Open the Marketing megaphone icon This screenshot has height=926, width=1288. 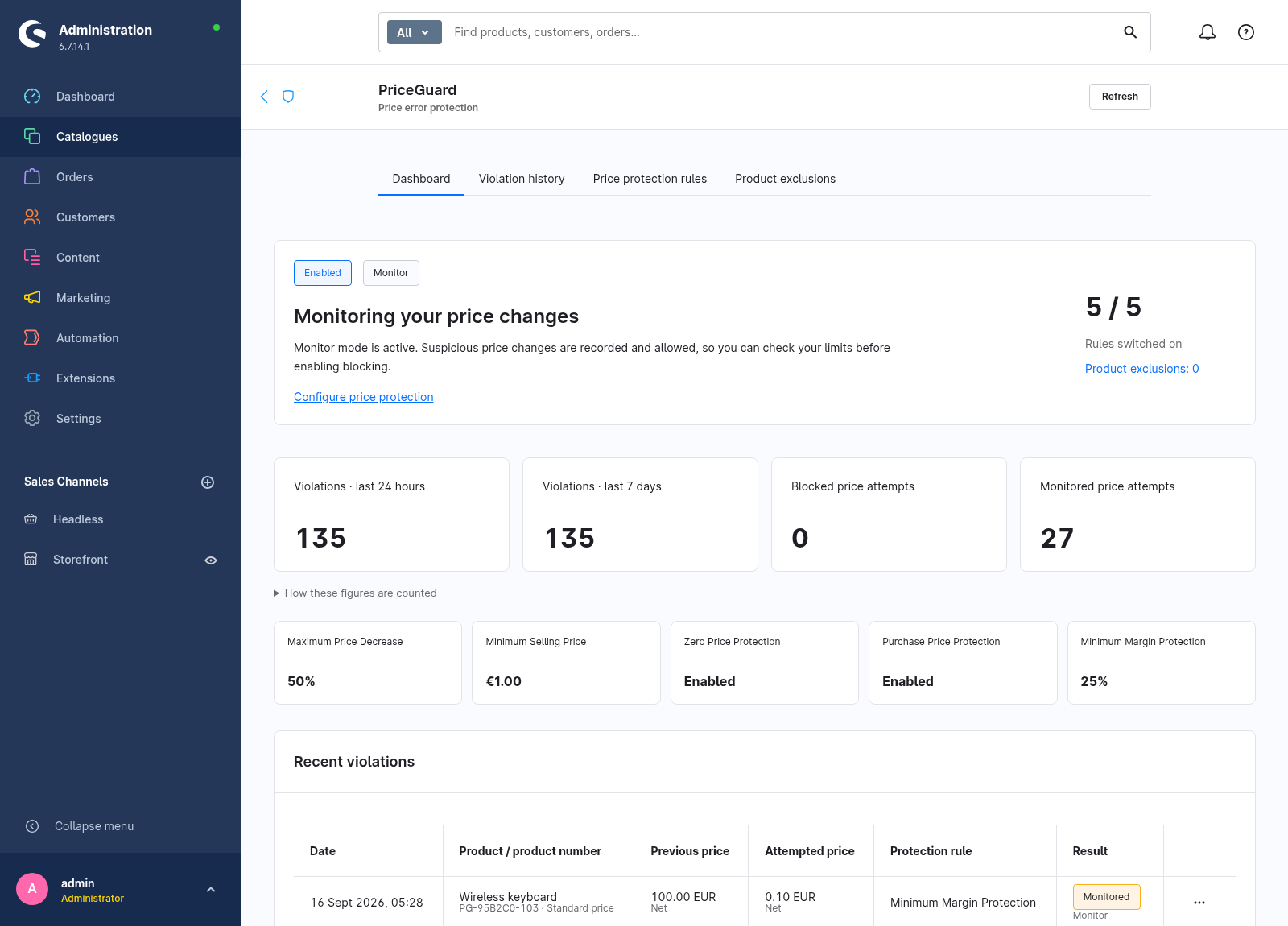pos(32,298)
